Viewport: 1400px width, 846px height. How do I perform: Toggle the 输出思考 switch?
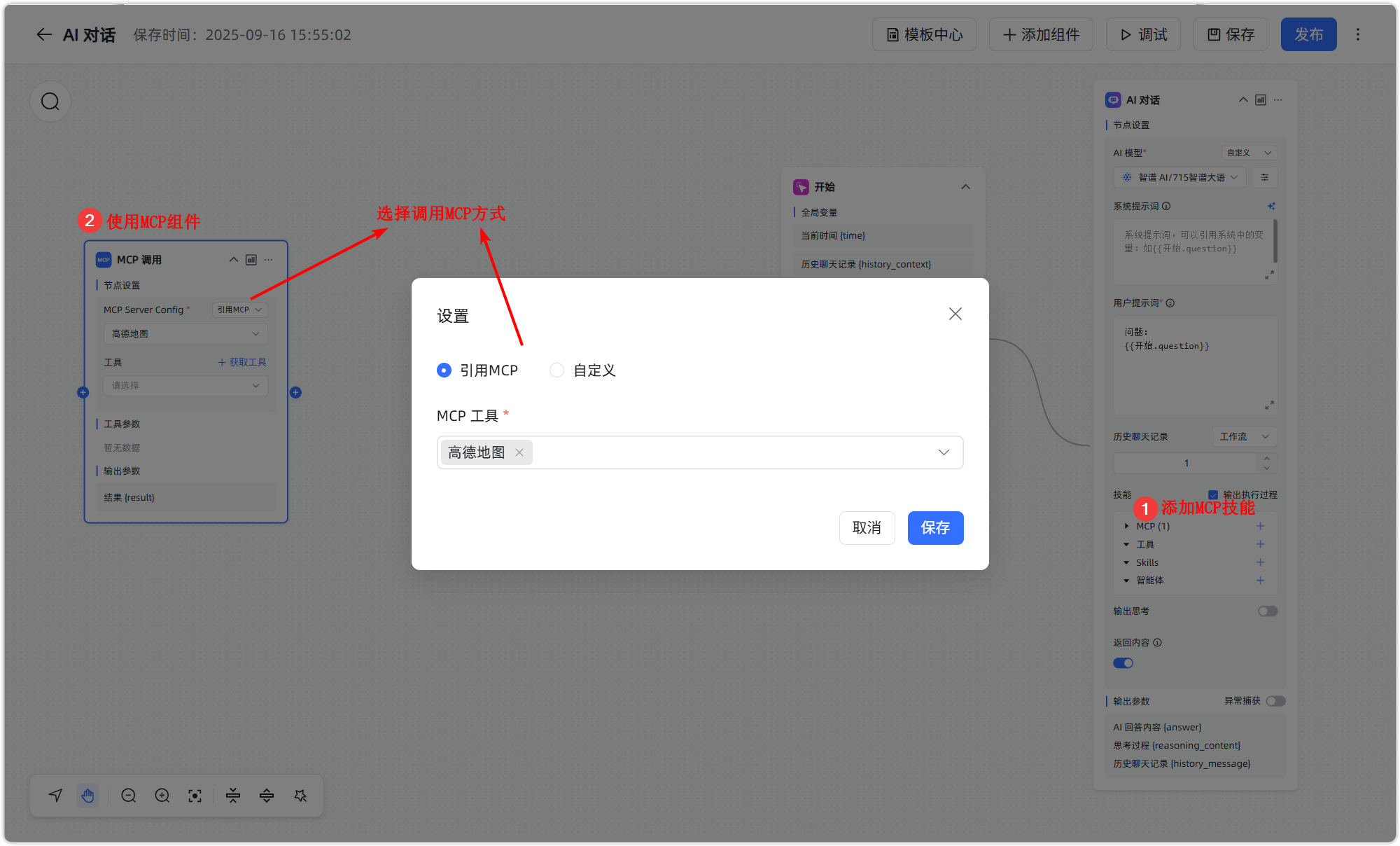[1268, 611]
